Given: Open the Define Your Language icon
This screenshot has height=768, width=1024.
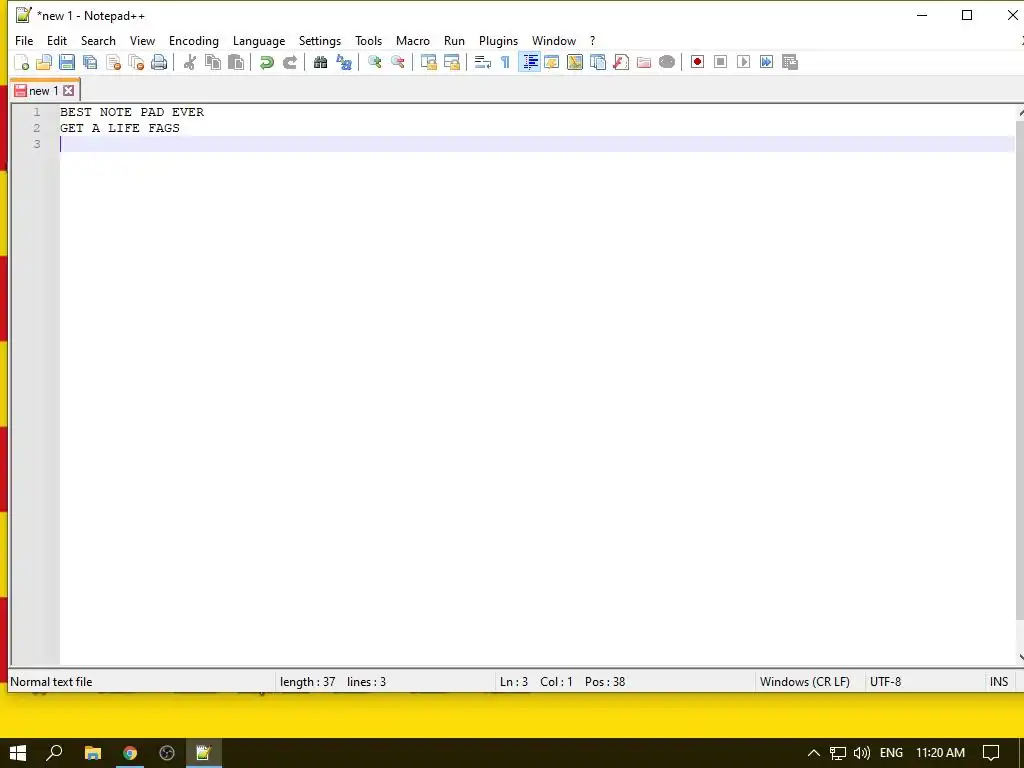Looking at the screenshot, I should coord(552,62).
